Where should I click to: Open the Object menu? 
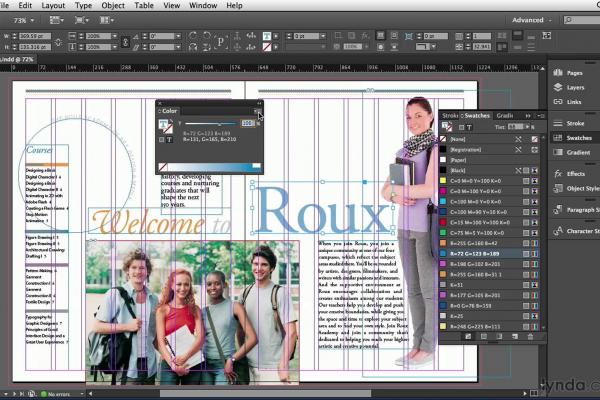[113, 5]
